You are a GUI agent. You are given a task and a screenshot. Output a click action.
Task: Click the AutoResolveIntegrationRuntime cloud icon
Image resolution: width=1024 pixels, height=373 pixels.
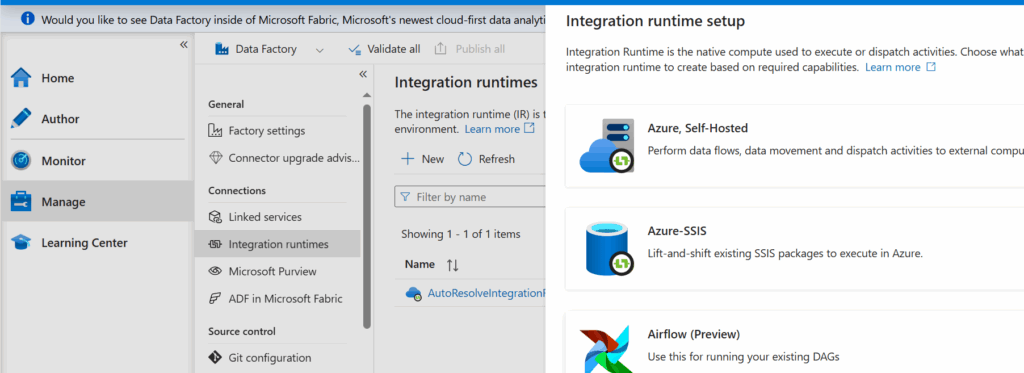414,294
